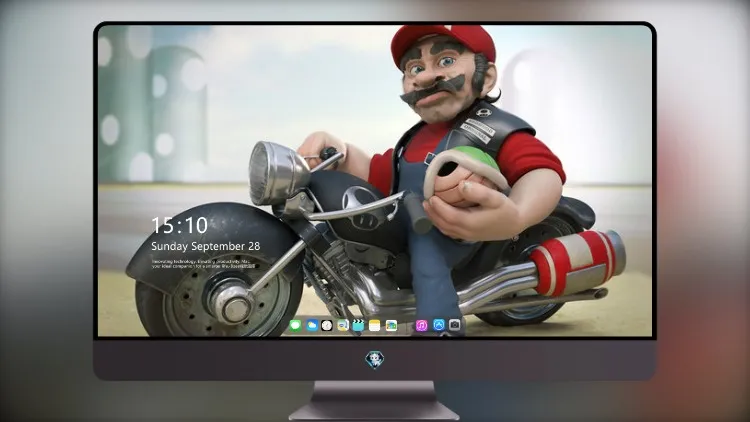750x422 pixels.
Task: Click the Sunday September 28 date text
Action: tap(206, 246)
